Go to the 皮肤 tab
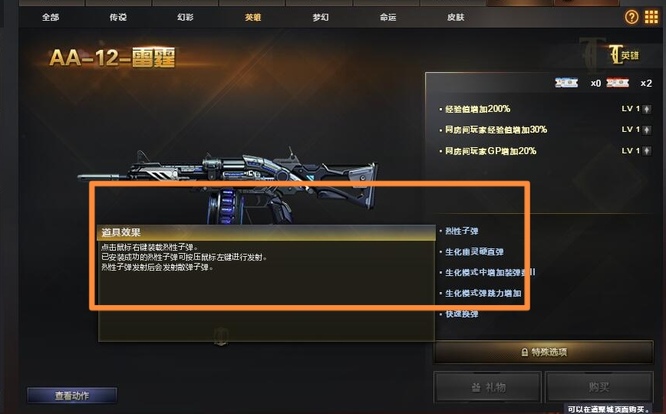This screenshot has height=414, width=666. pyautogui.click(x=455, y=17)
